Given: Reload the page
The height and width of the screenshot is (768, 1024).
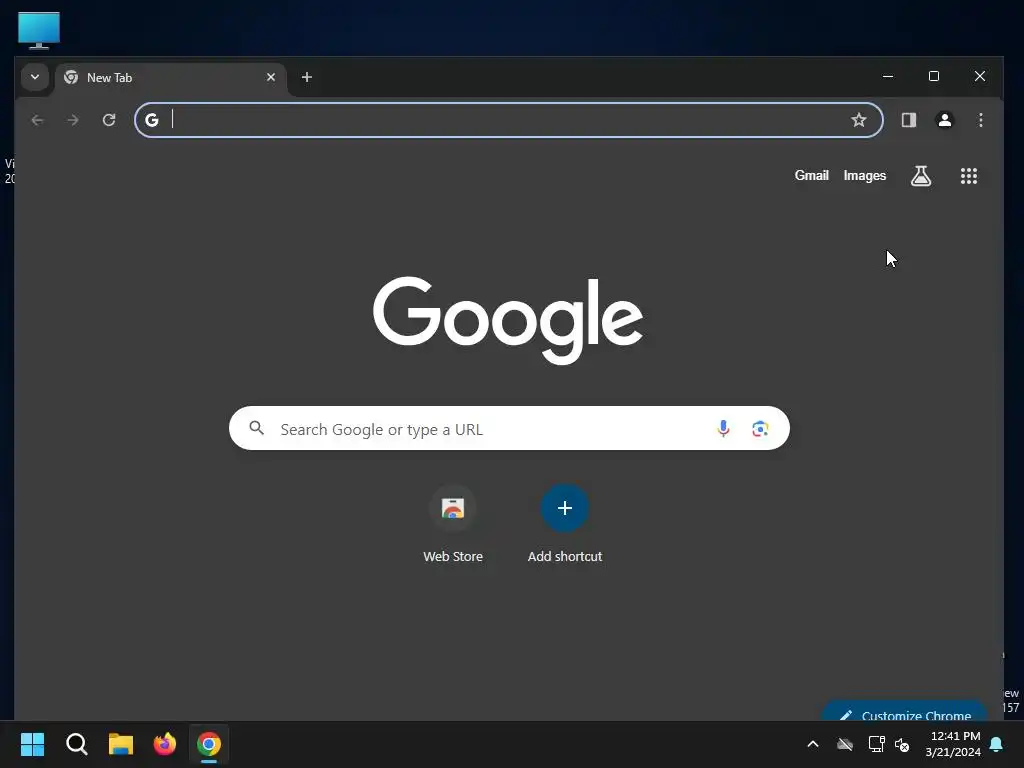Looking at the screenshot, I should pos(109,120).
